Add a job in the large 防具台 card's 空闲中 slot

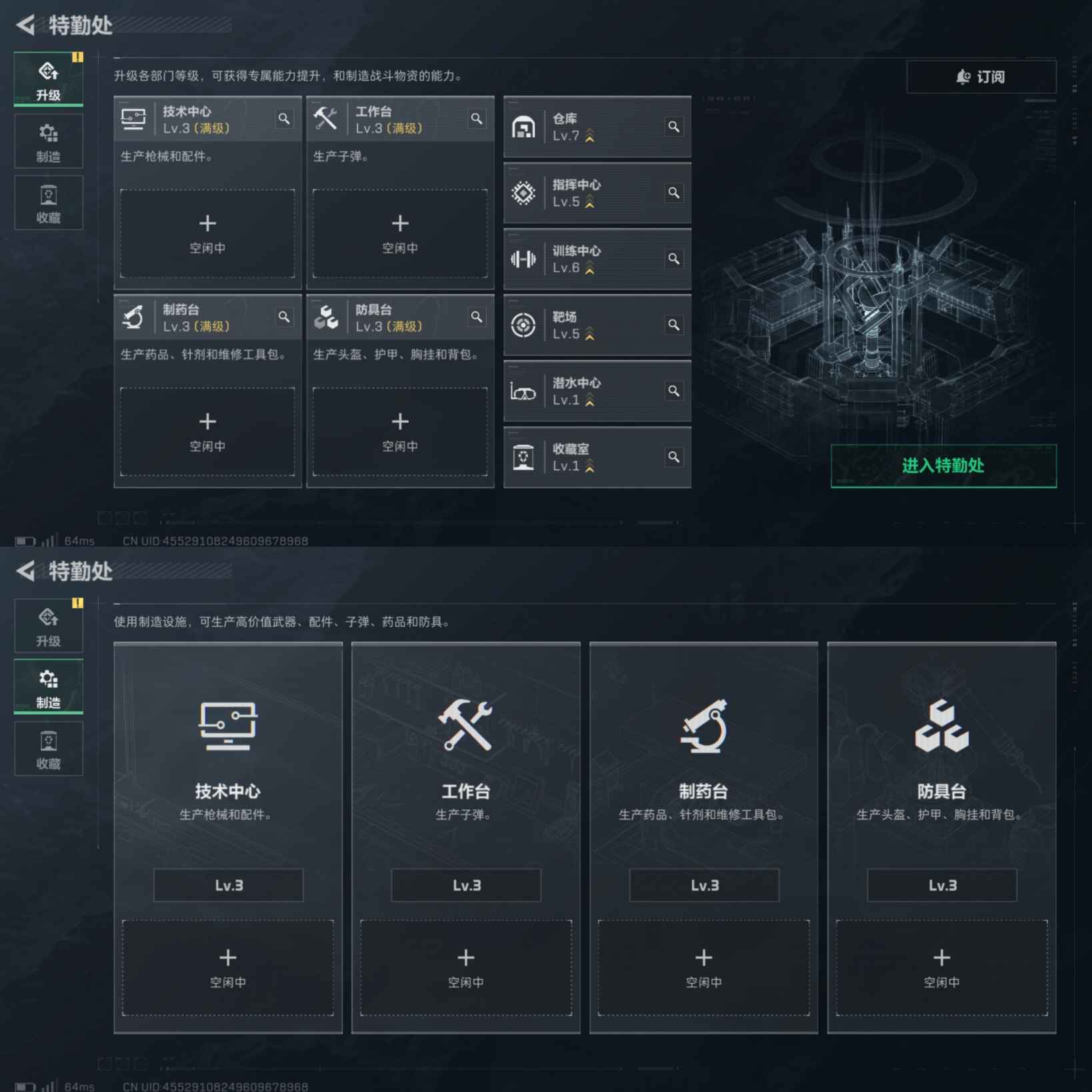(941, 967)
